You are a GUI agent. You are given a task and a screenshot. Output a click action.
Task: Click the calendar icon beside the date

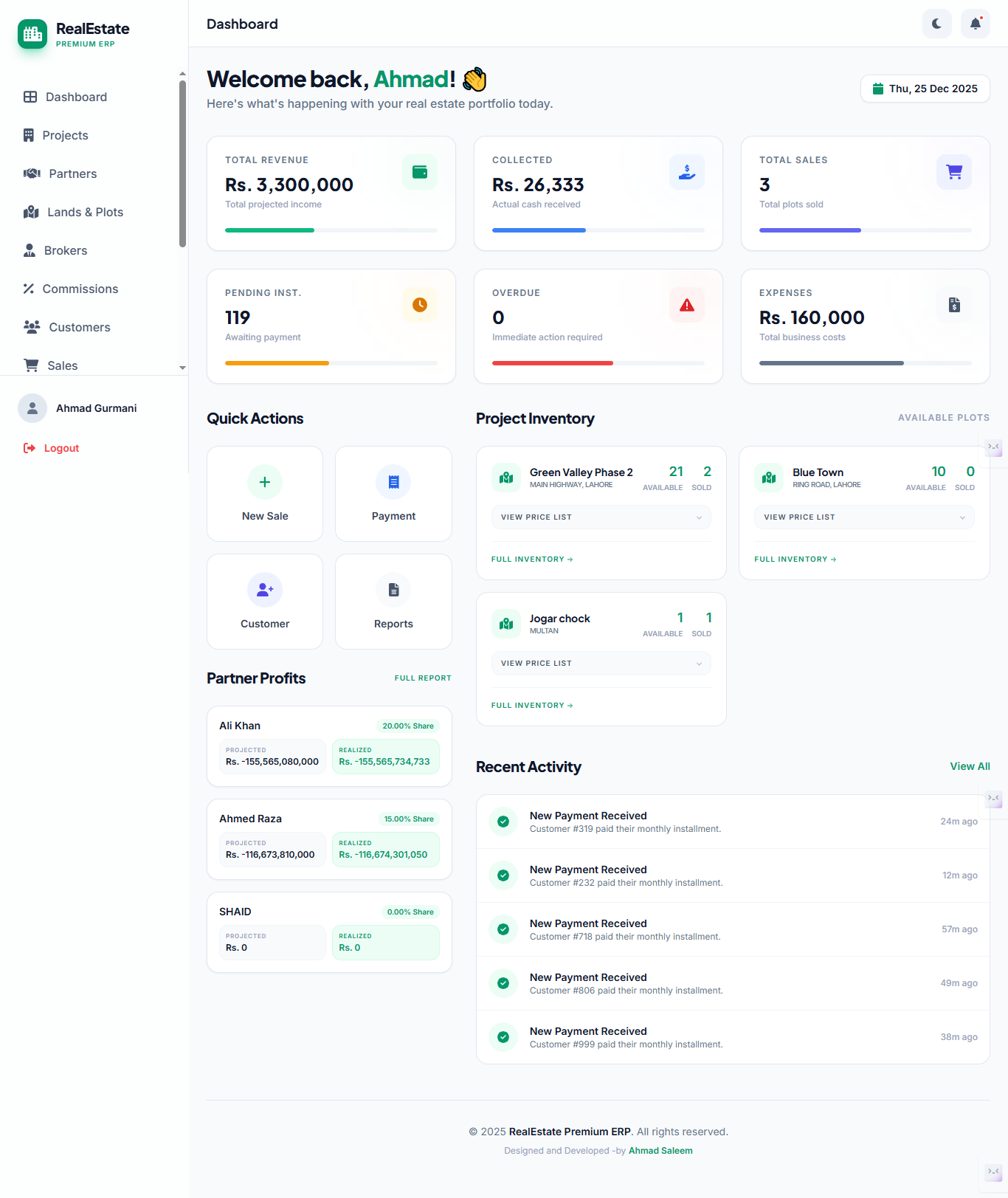coord(878,89)
